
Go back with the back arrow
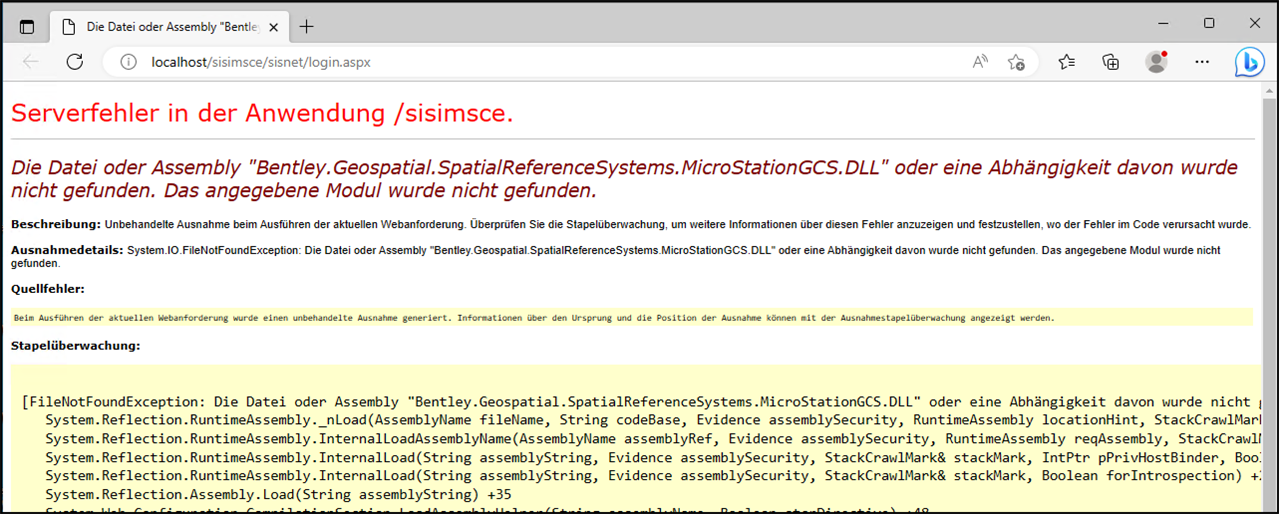tap(31, 62)
